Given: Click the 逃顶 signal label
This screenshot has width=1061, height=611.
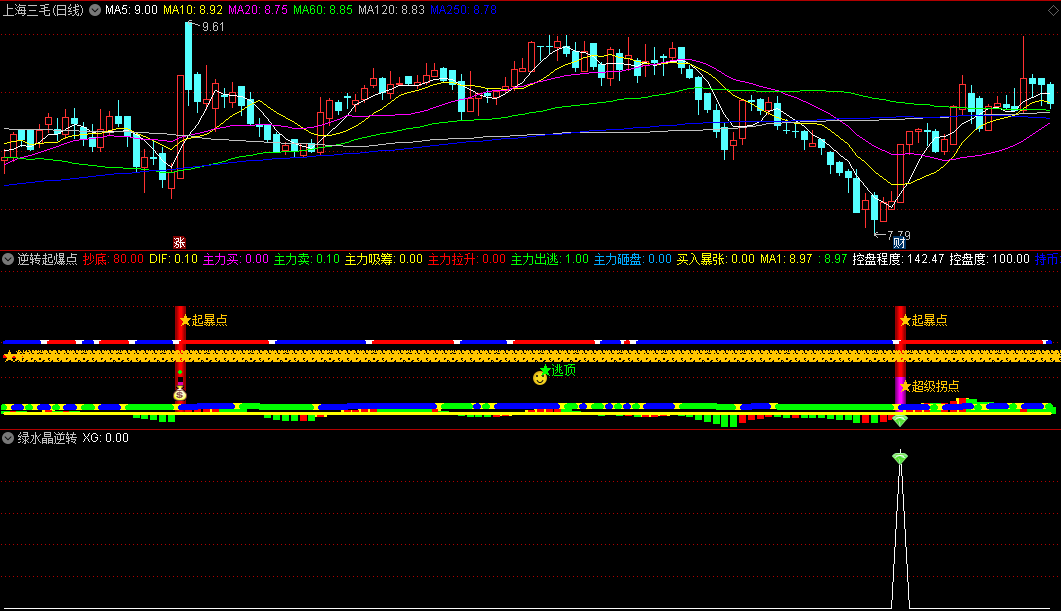Looking at the screenshot, I should point(564,370).
